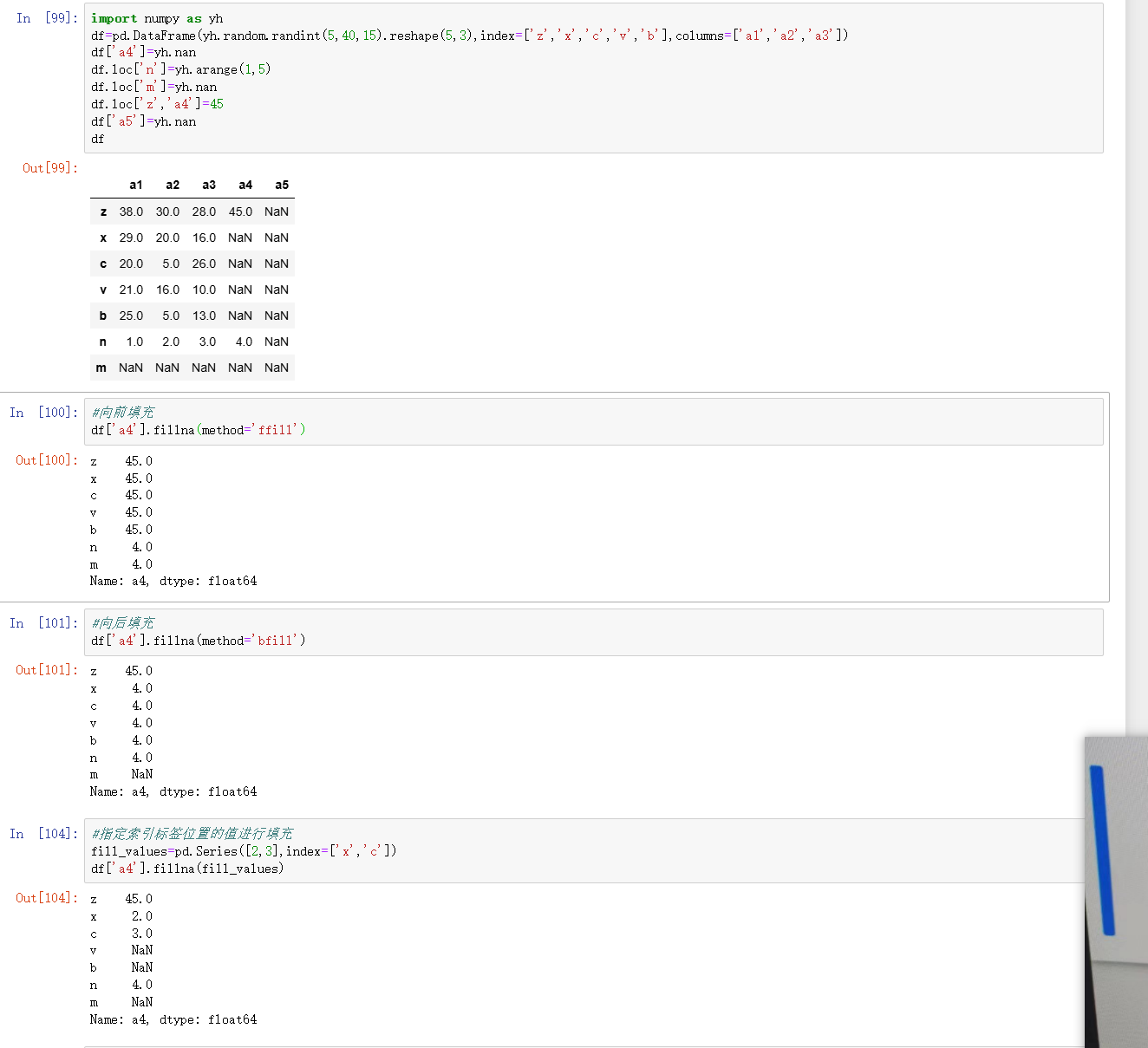Click the comment #向后填充

[x=122, y=623]
